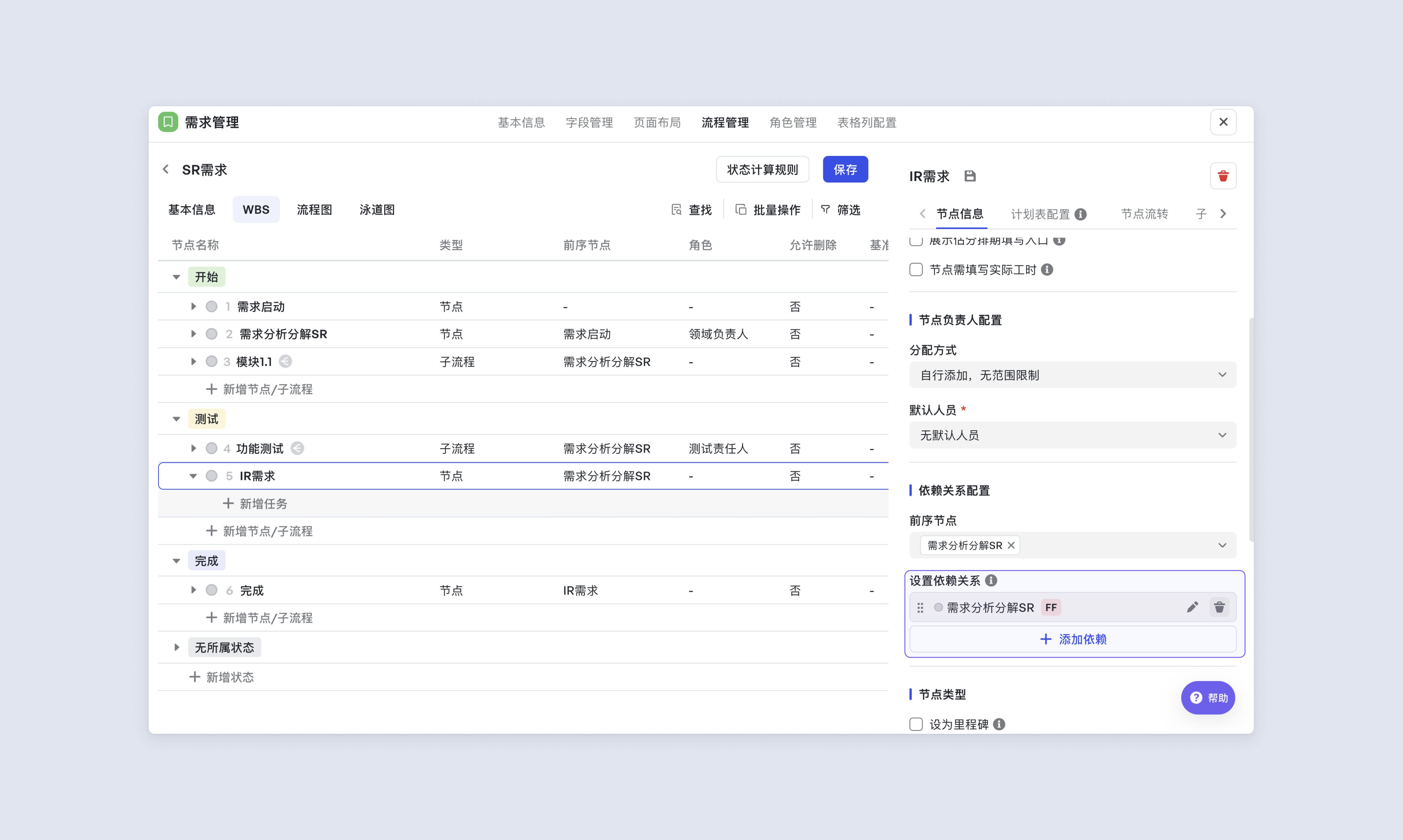Expand the 需求启动 node row
1403x840 pixels.
pyautogui.click(x=193, y=306)
